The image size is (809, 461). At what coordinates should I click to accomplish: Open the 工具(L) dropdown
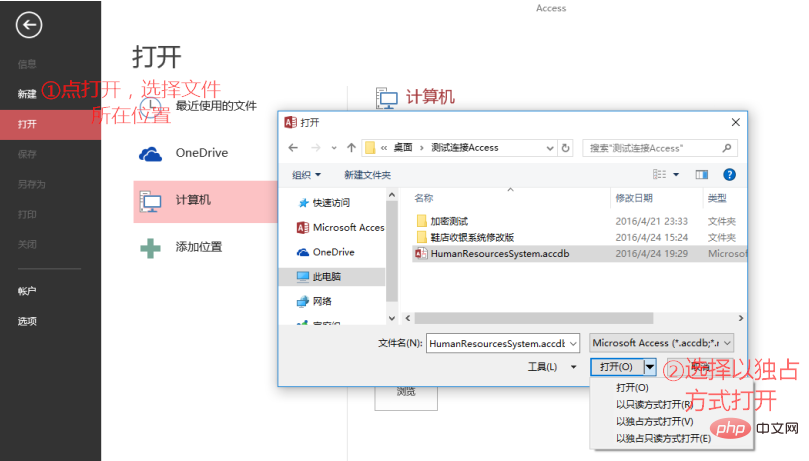552,367
